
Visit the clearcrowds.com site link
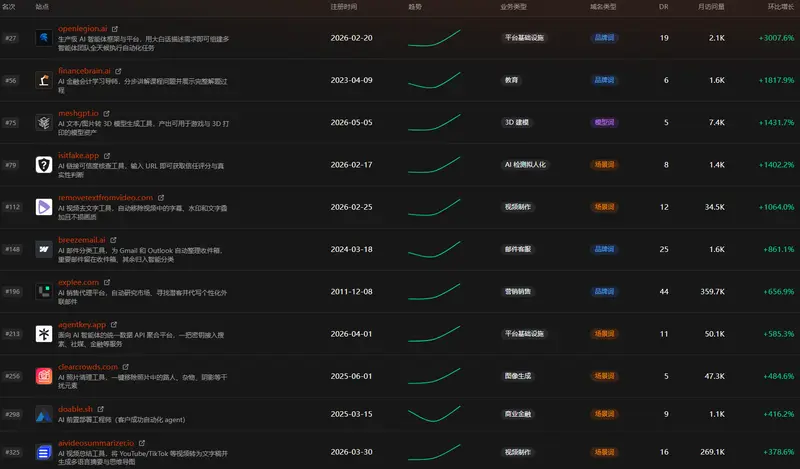click(88, 367)
